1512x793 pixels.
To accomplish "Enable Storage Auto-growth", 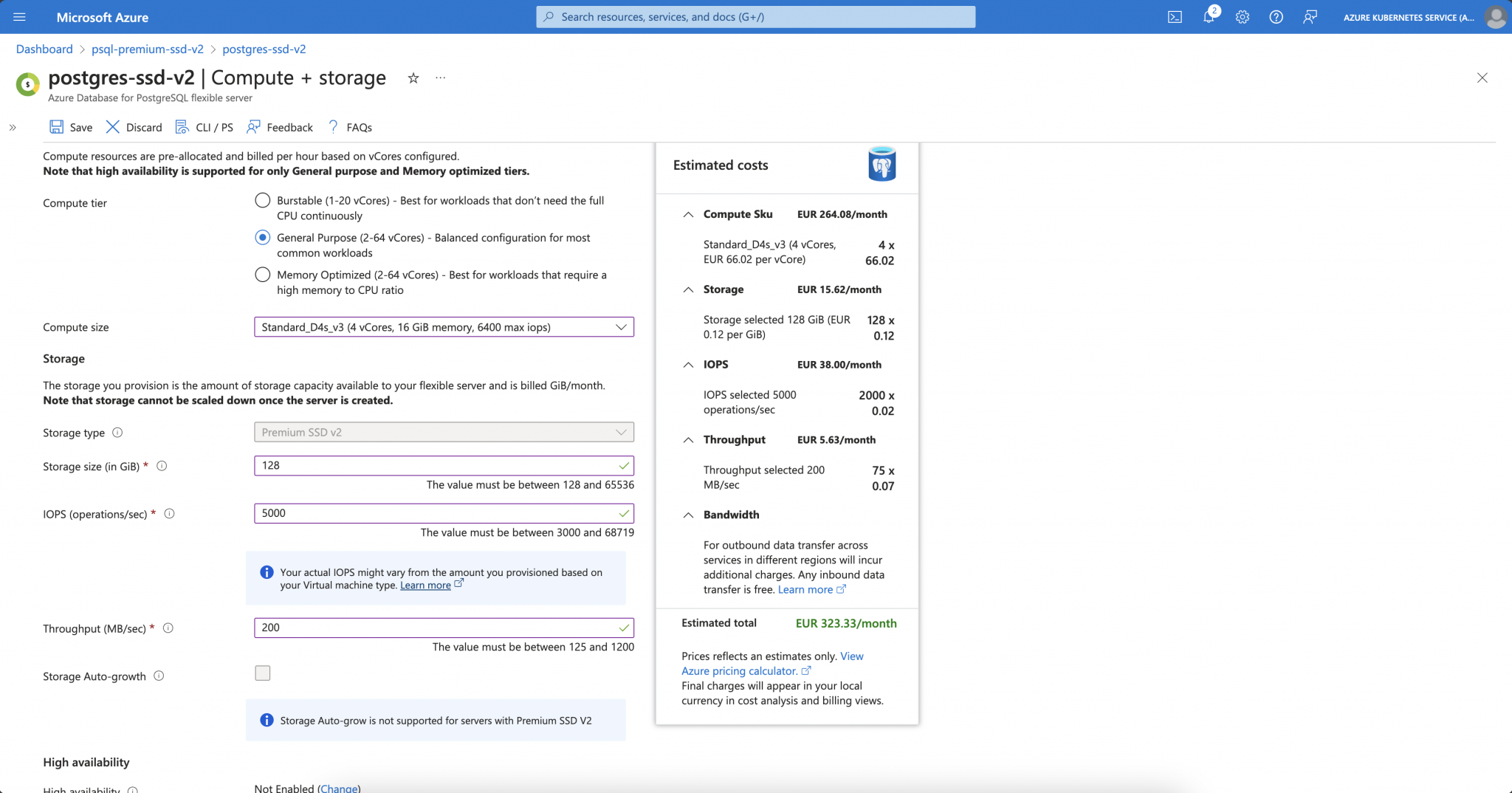I will [262, 673].
